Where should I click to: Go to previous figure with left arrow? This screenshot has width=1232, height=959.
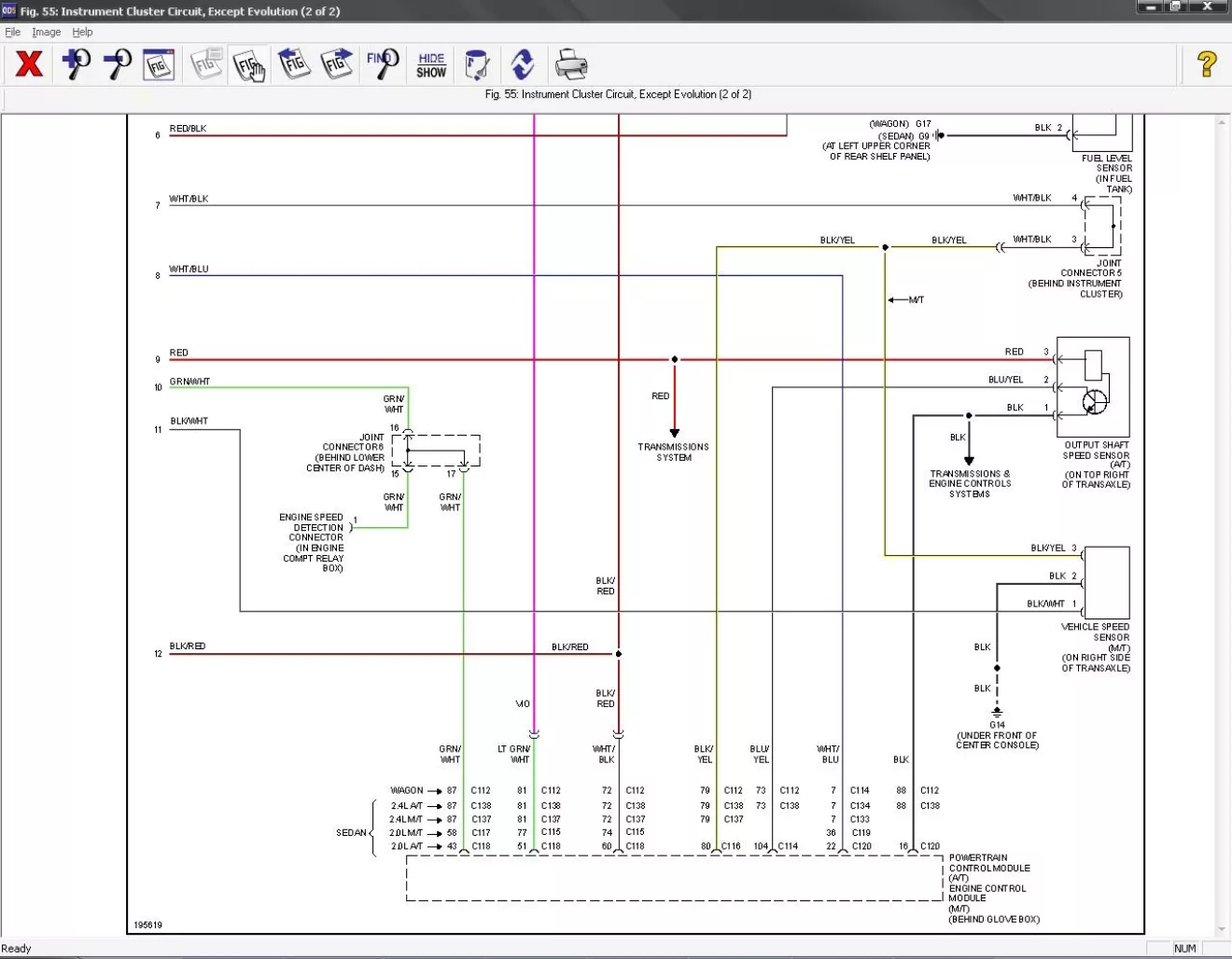[x=293, y=64]
